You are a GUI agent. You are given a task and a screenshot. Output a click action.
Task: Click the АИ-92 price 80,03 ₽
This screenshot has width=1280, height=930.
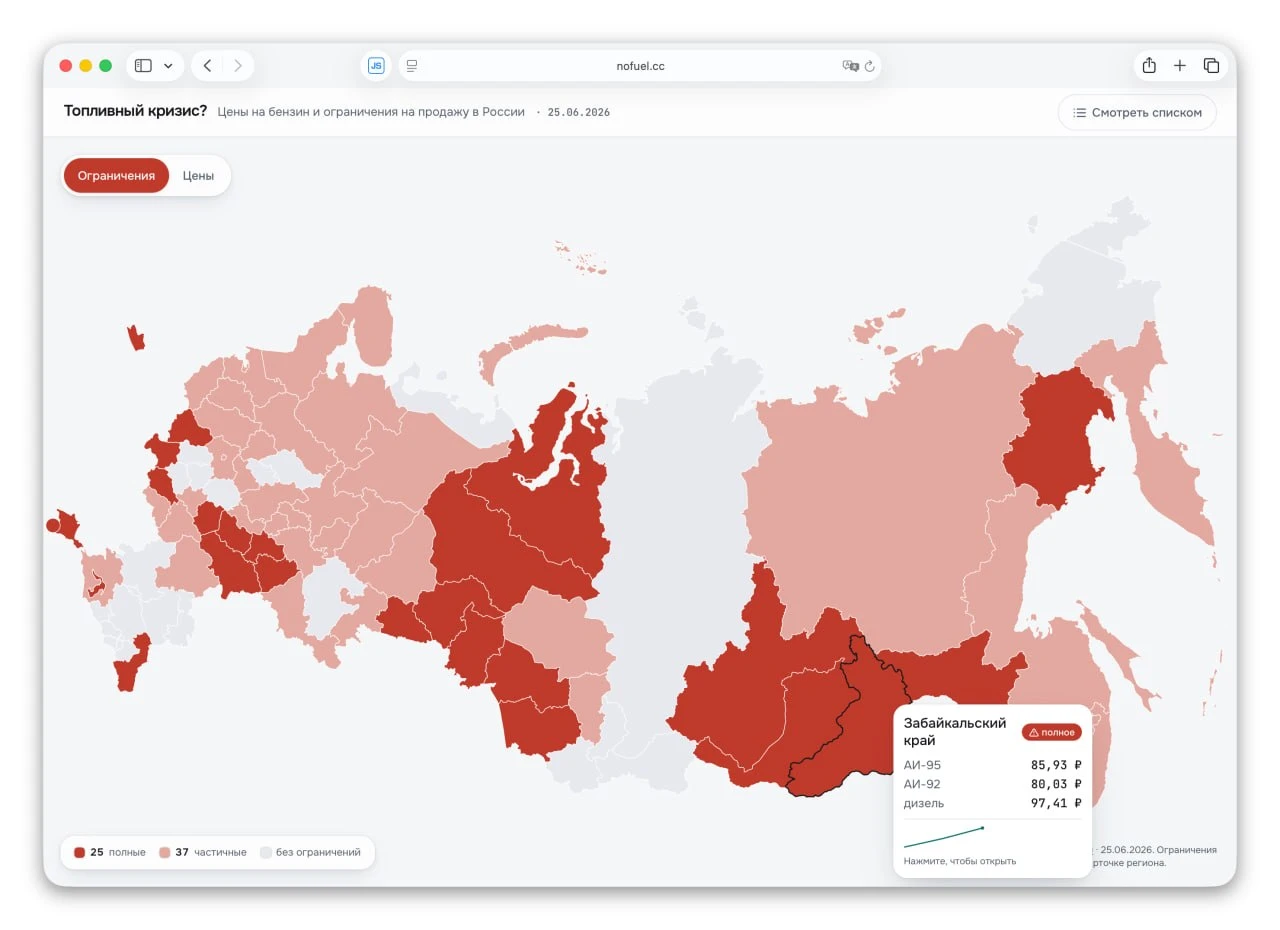click(1056, 784)
